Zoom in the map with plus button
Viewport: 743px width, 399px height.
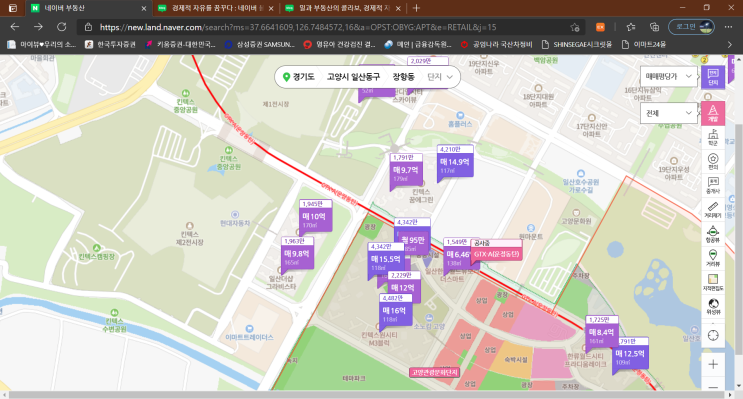[713, 364]
